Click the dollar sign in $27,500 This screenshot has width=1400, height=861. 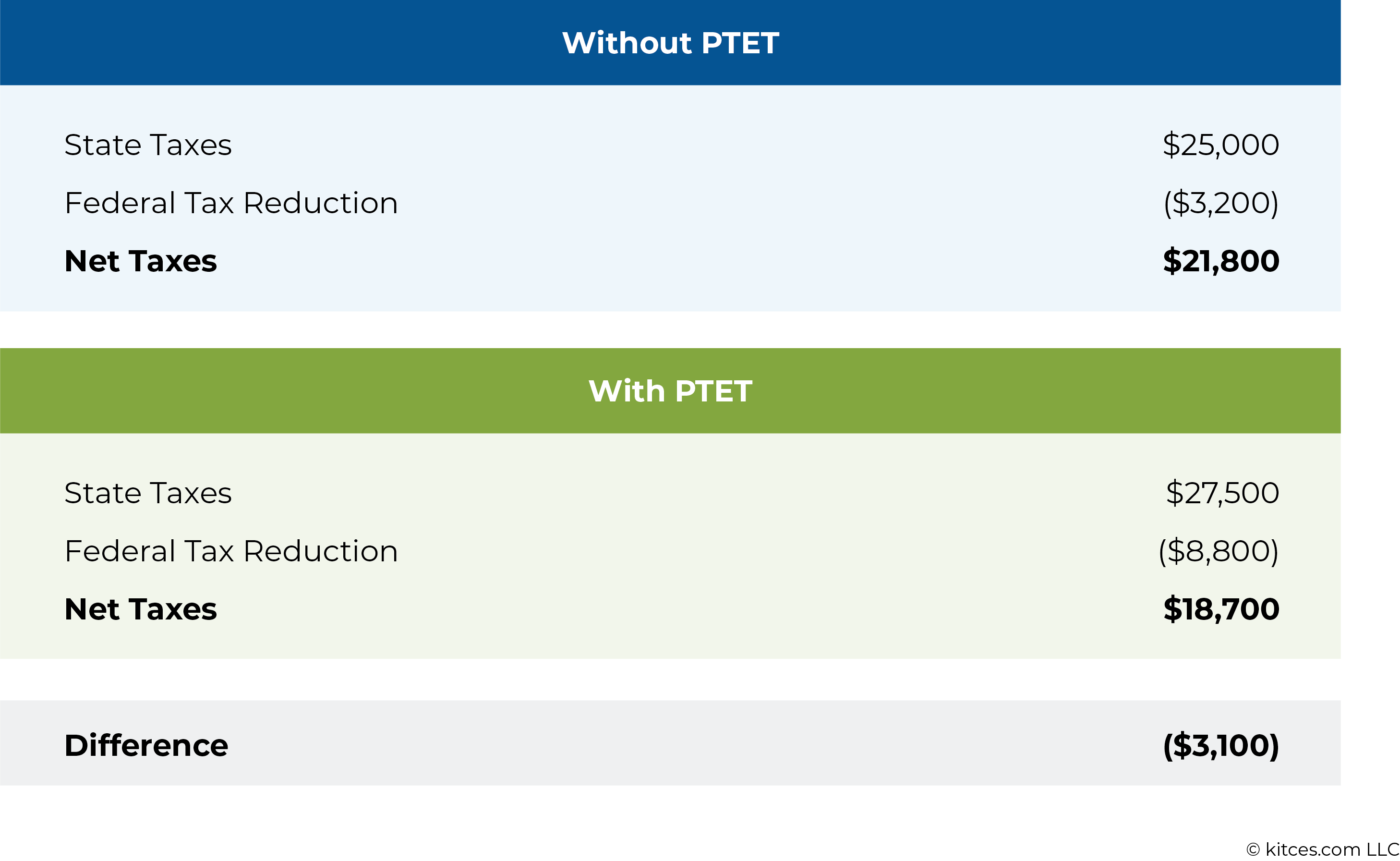click(x=1174, y=493)
